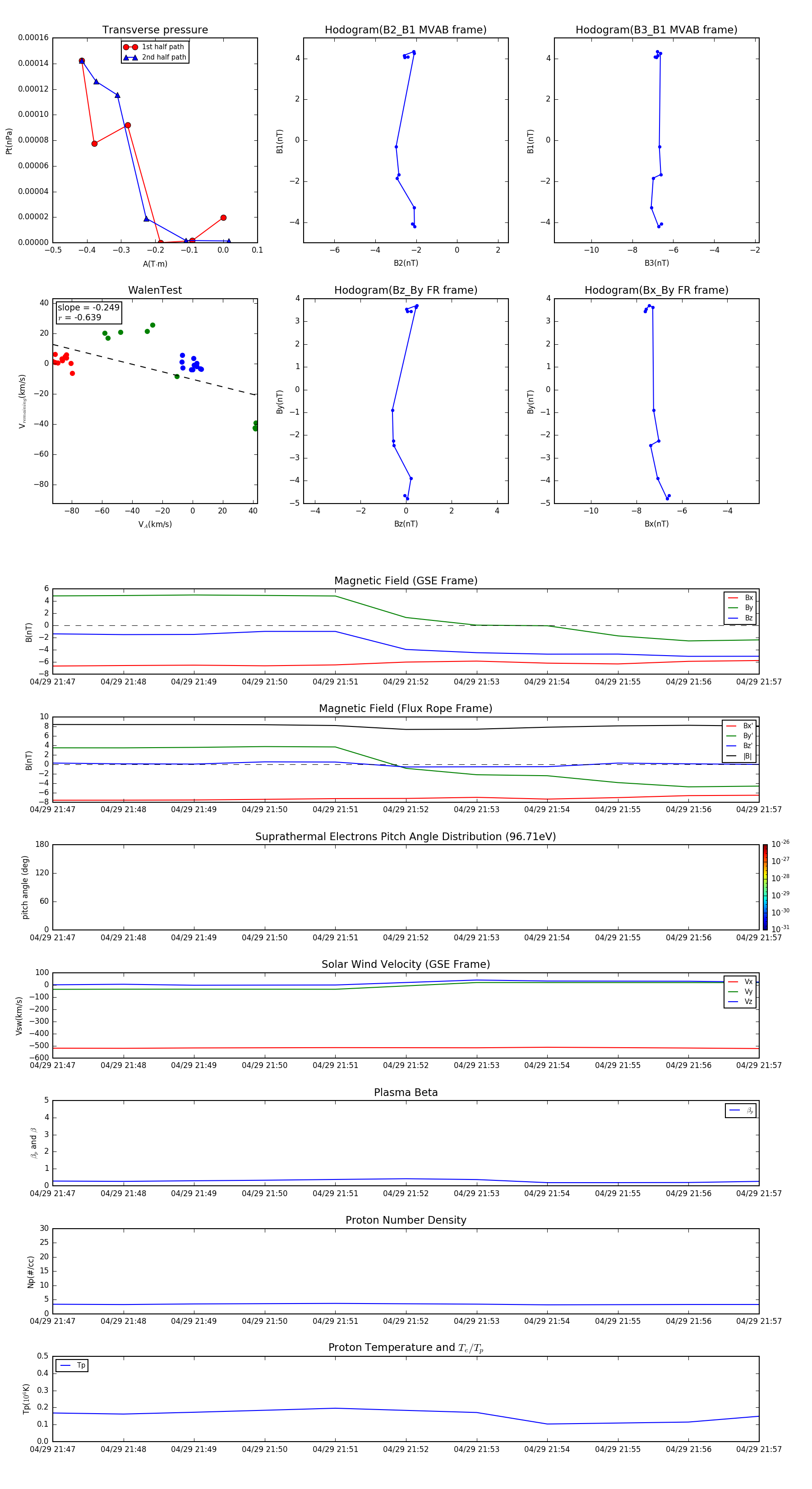Click the 'V_A(km/s)' x-axis label

(x=155, y=525)
